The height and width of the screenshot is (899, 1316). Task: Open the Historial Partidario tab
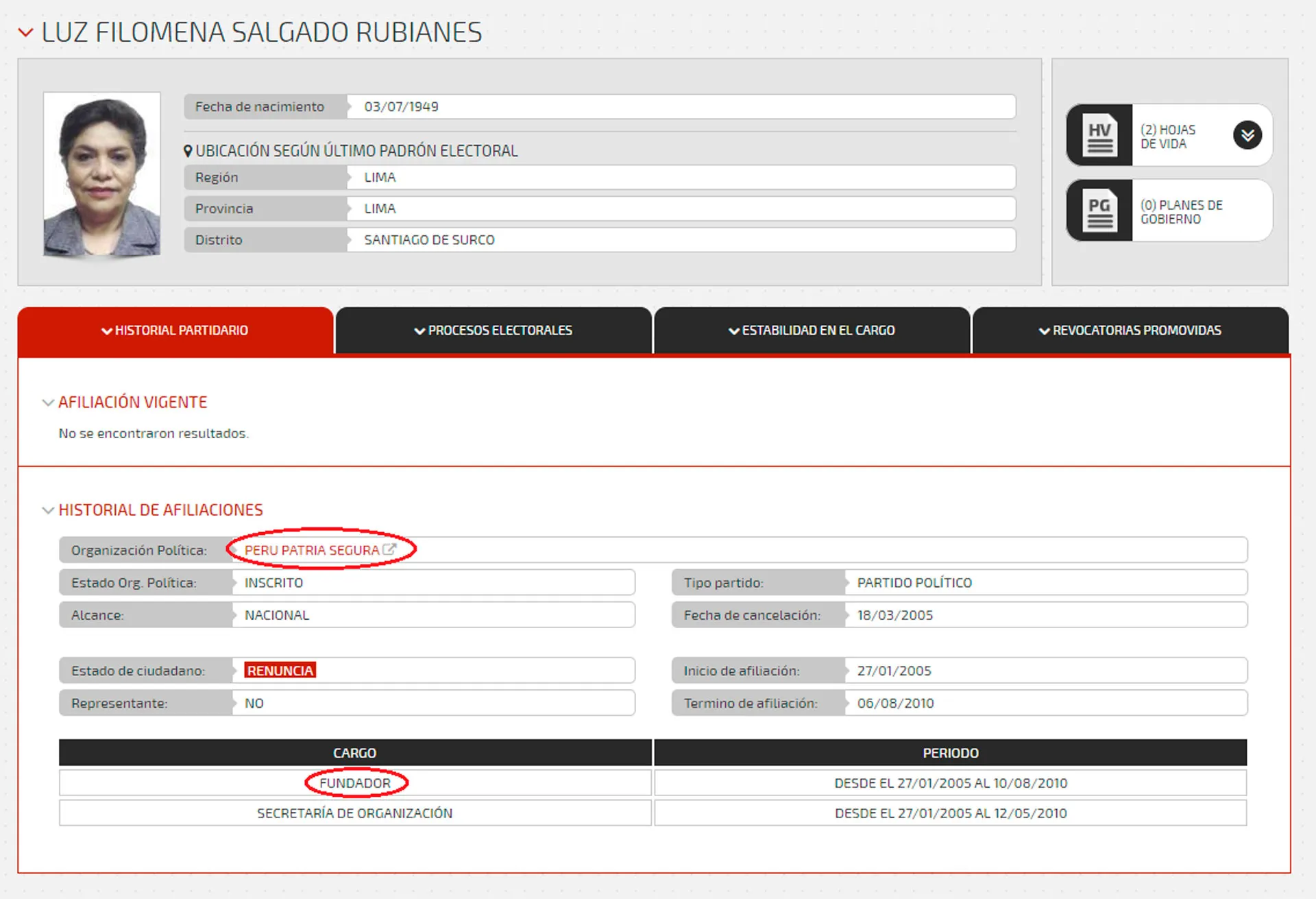(x=175, y=331)
